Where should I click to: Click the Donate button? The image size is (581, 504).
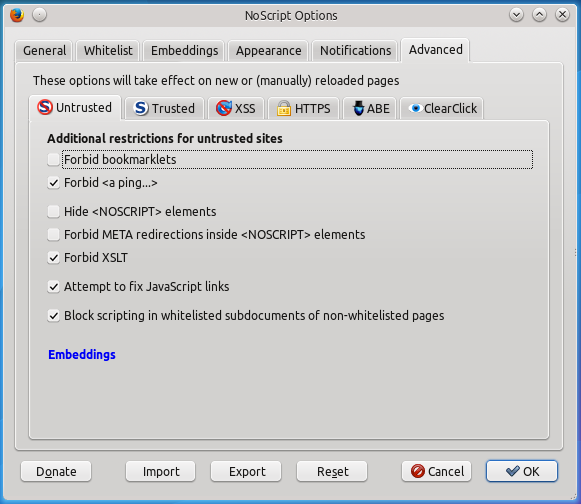point(56,471)
